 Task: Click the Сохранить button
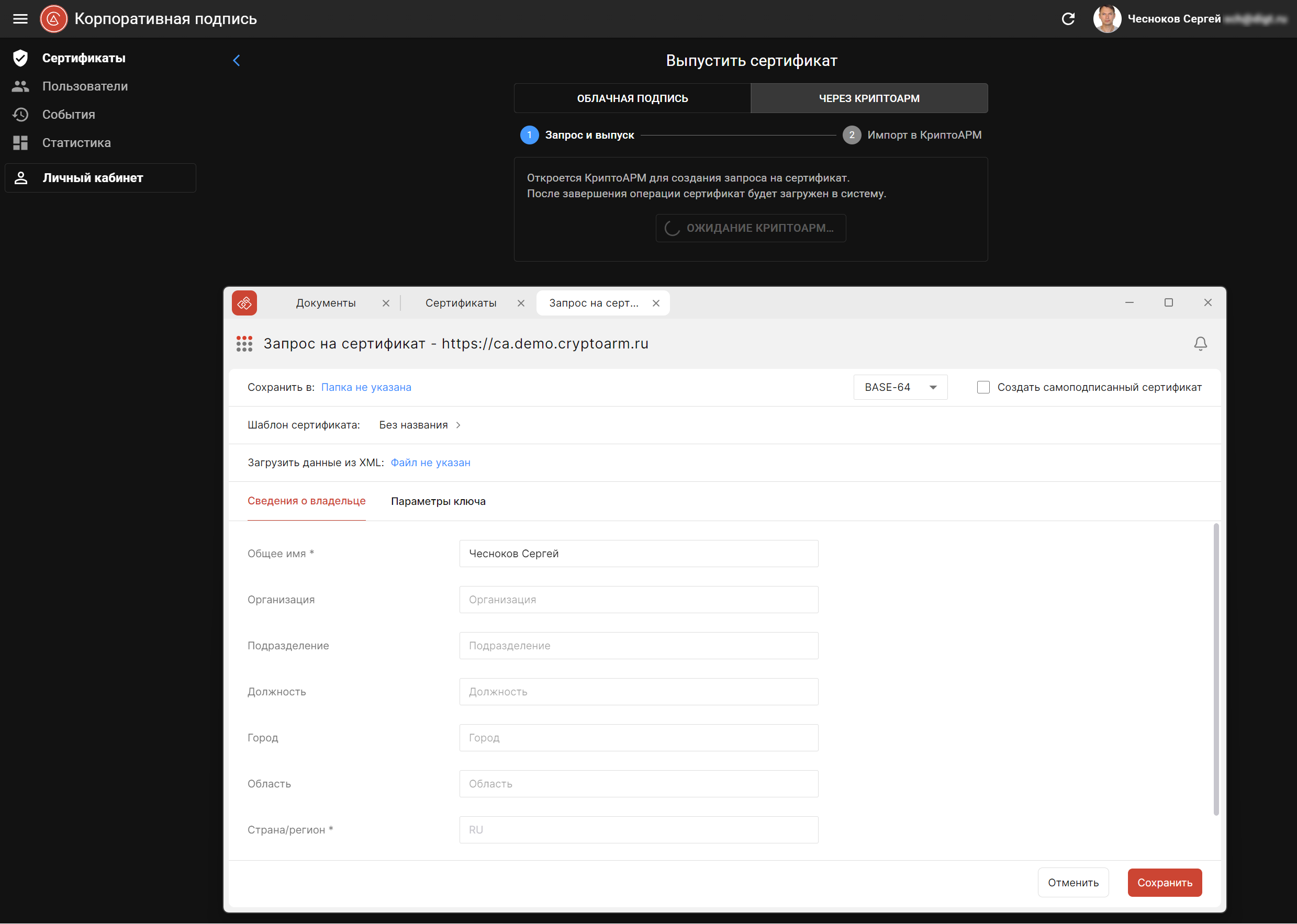coord(1165,883)
